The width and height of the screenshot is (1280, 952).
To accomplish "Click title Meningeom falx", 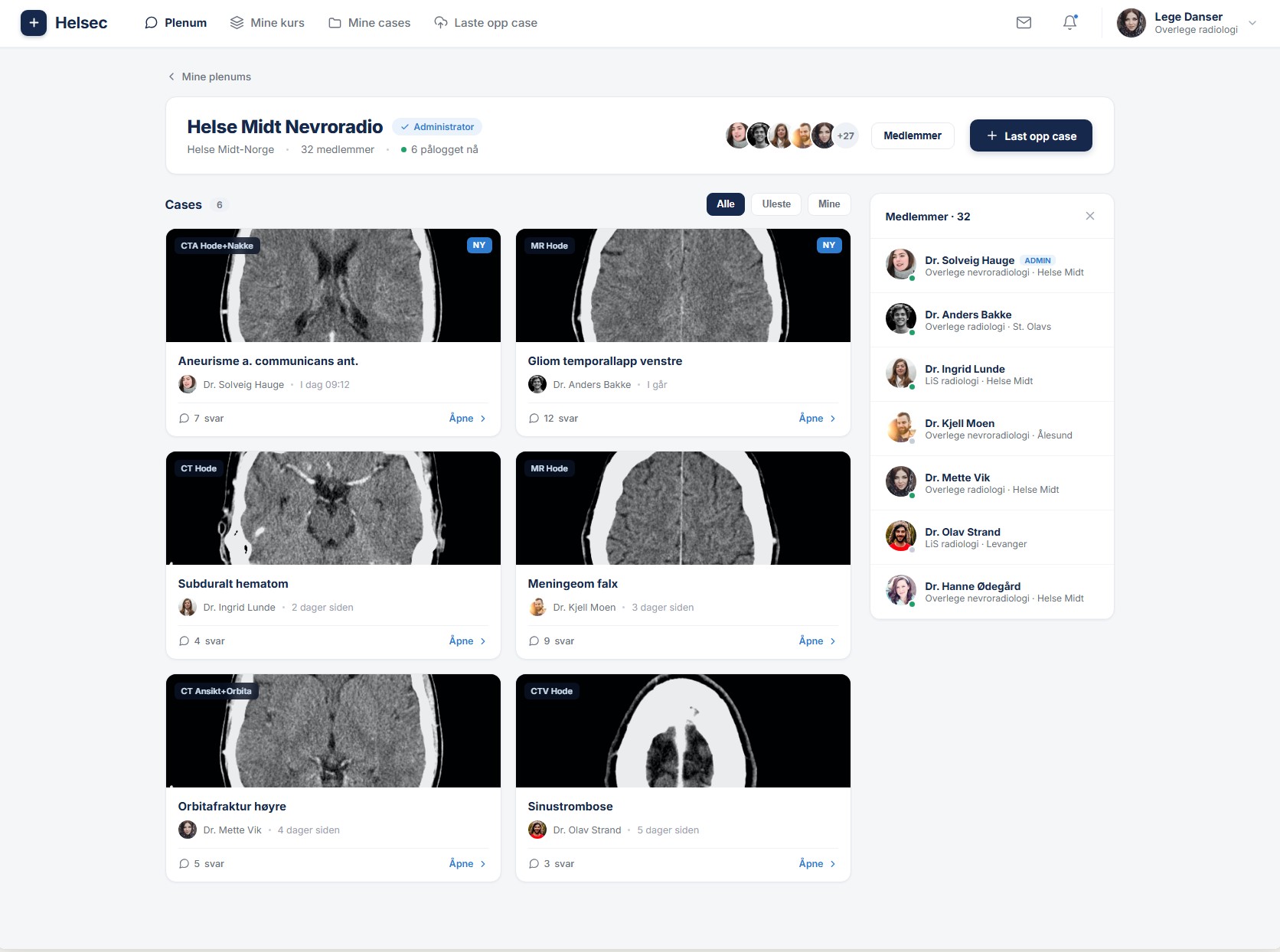I will (573, 584).
